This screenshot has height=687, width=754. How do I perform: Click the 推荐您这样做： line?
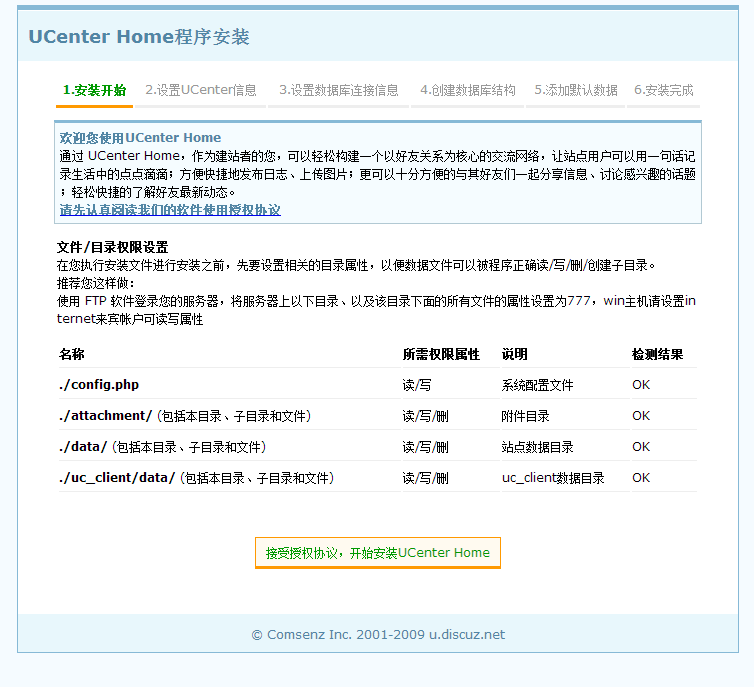click(96, 283)
